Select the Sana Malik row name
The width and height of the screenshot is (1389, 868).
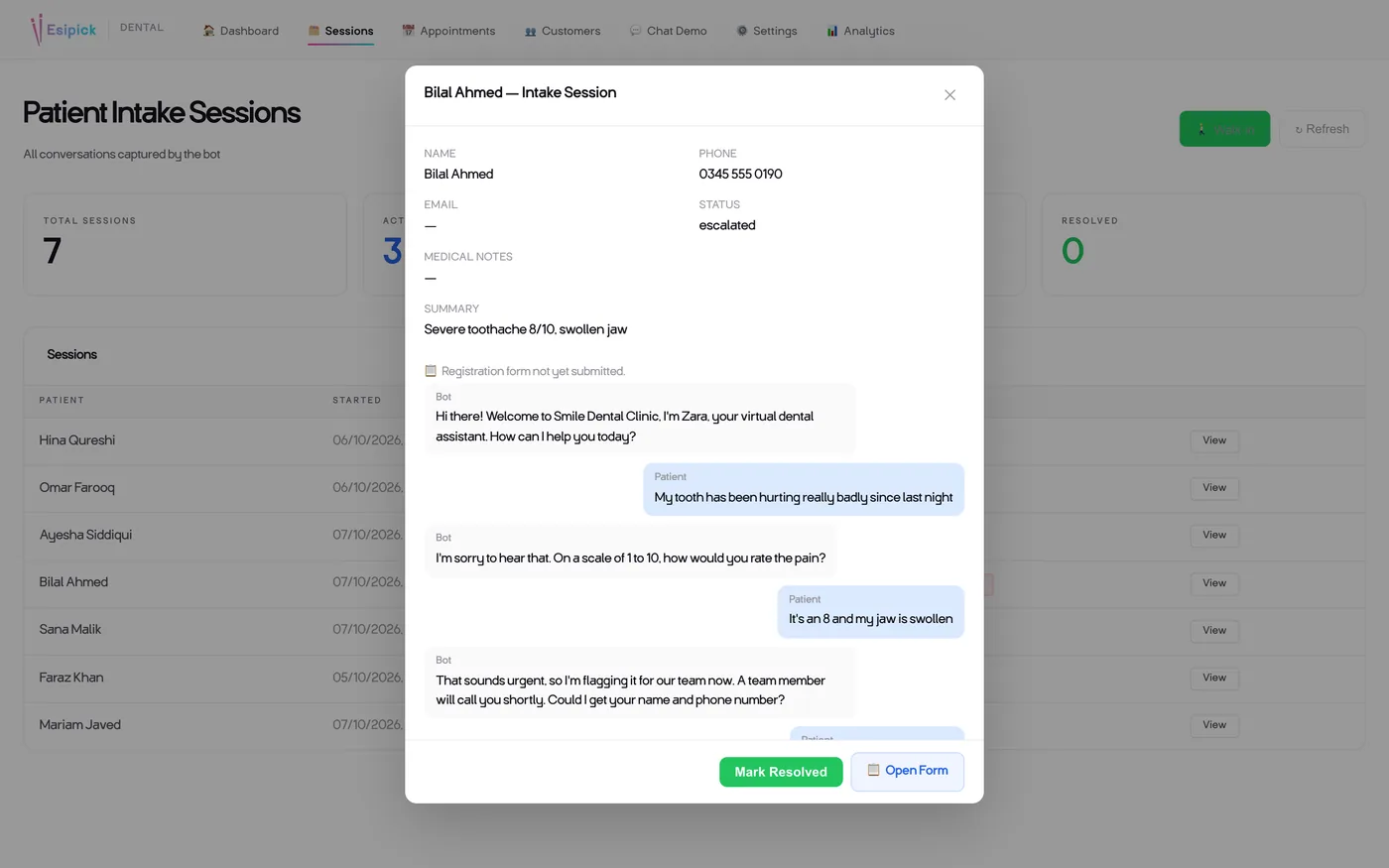tap(69, 630)
